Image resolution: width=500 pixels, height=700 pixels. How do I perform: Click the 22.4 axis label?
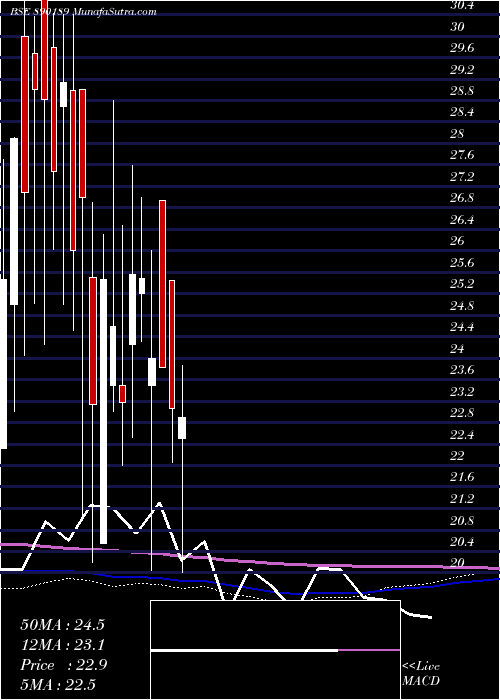(462, 434)
